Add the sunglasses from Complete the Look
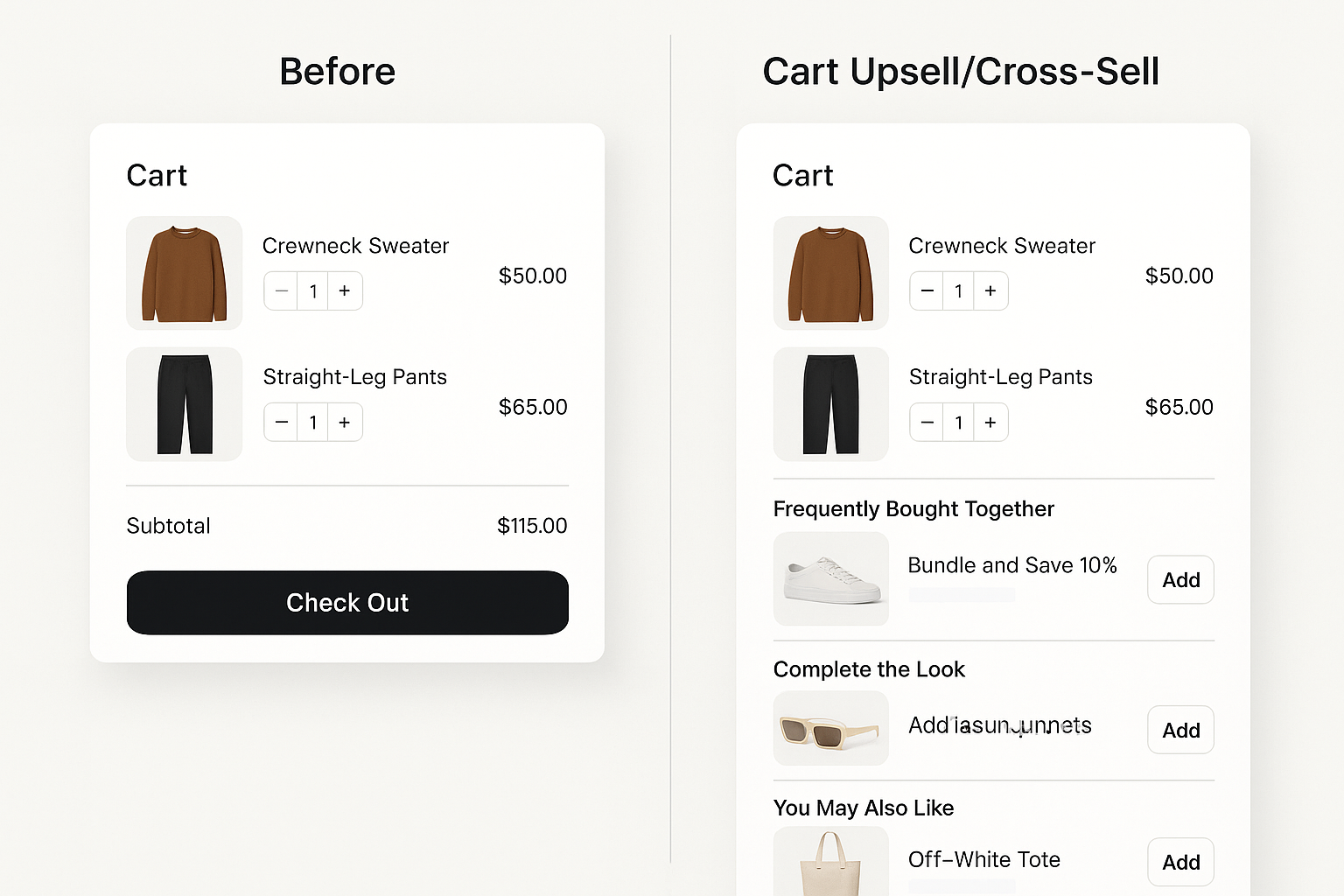Viewport: 1344px width, 896px height. [1179, 730]
